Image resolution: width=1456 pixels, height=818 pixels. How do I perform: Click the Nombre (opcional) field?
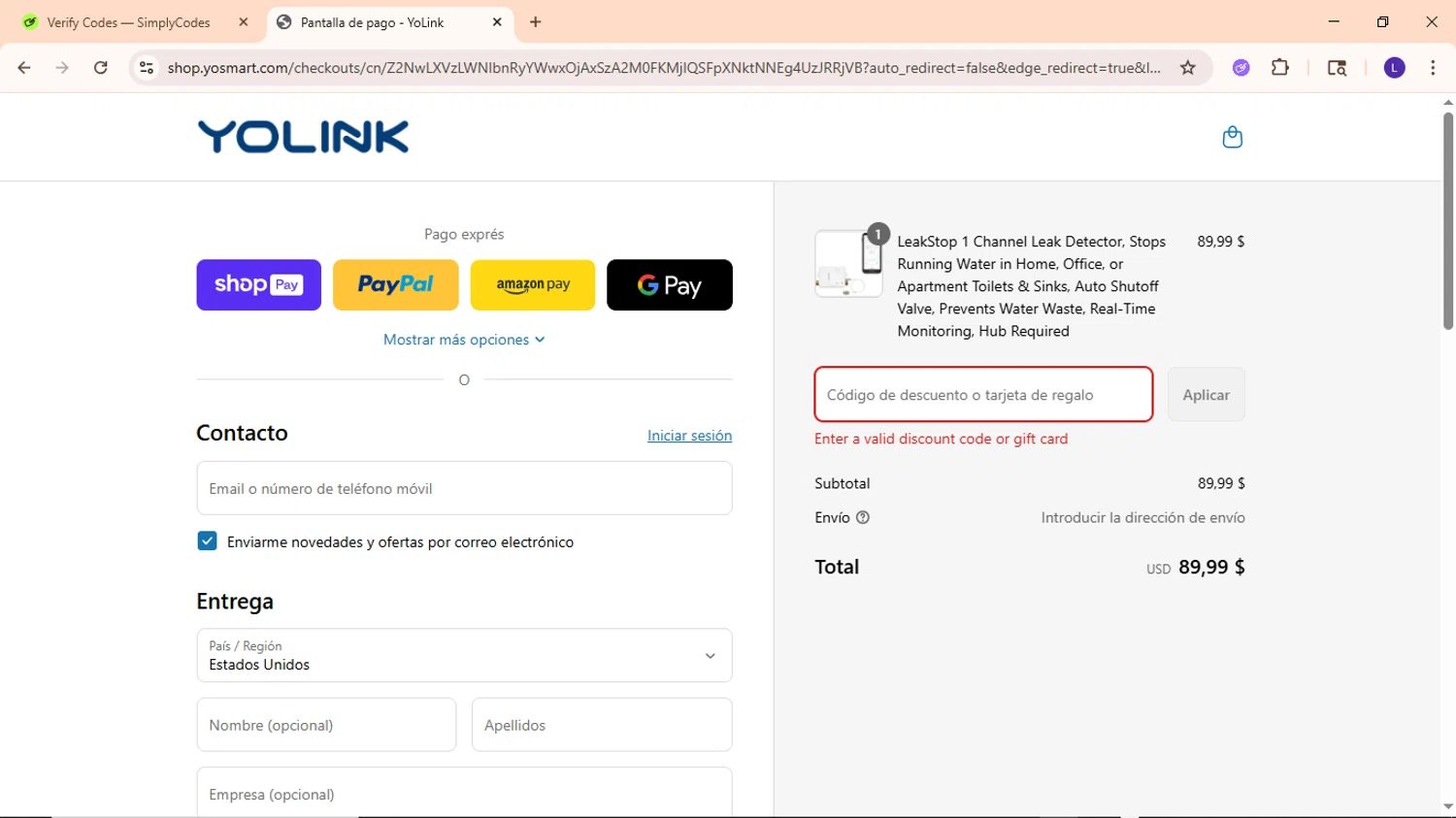(x=326, y=725)
